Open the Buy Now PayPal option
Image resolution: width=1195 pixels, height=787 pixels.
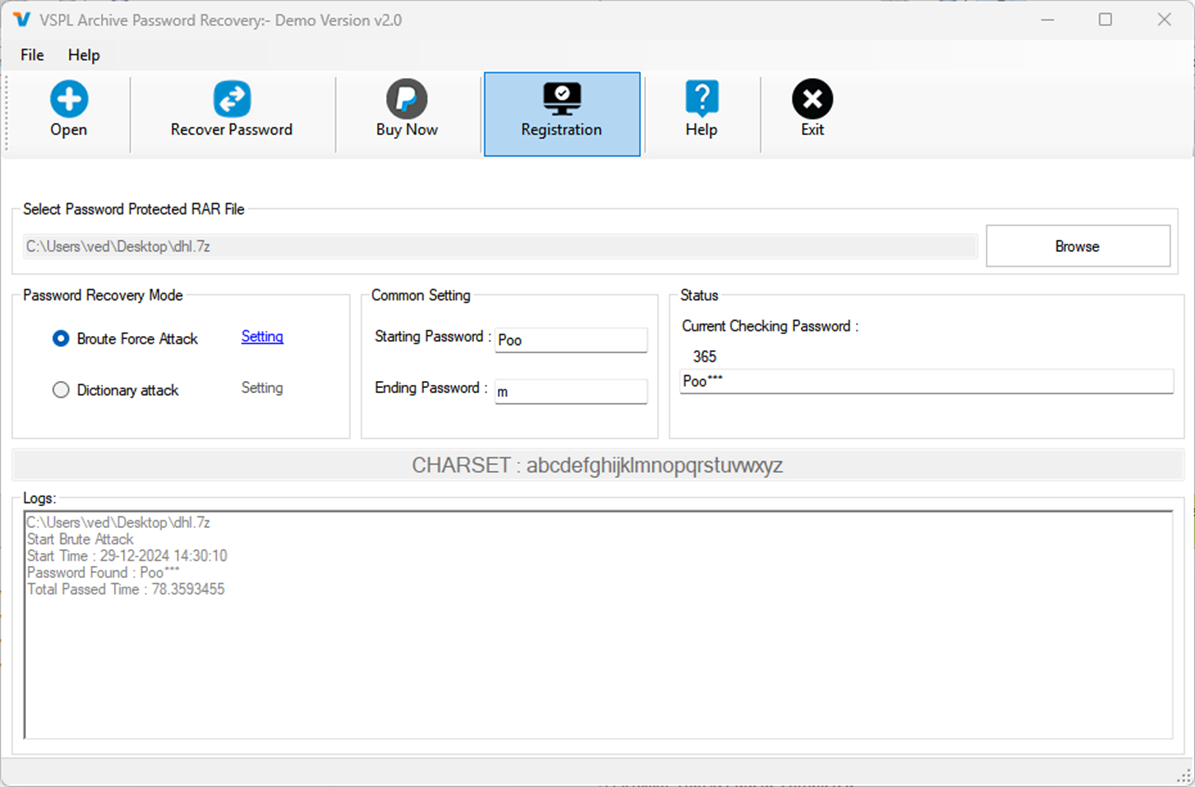click(407, 110)
